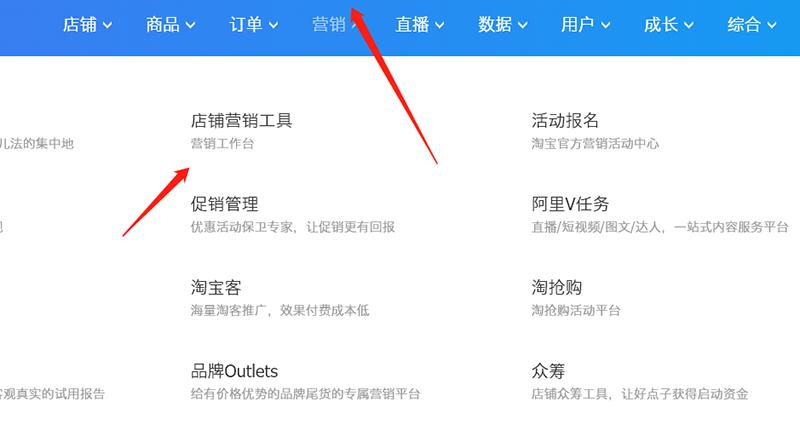
Task: Go to 促销管理 entry
Action: click(224, 204)
